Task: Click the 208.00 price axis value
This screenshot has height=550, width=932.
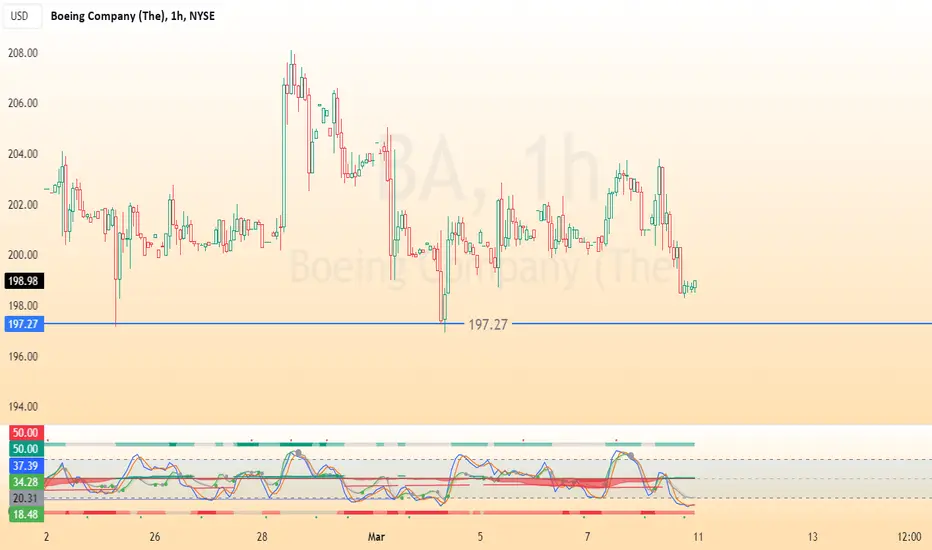Action: pyautogui.click(x=23, y=53)
